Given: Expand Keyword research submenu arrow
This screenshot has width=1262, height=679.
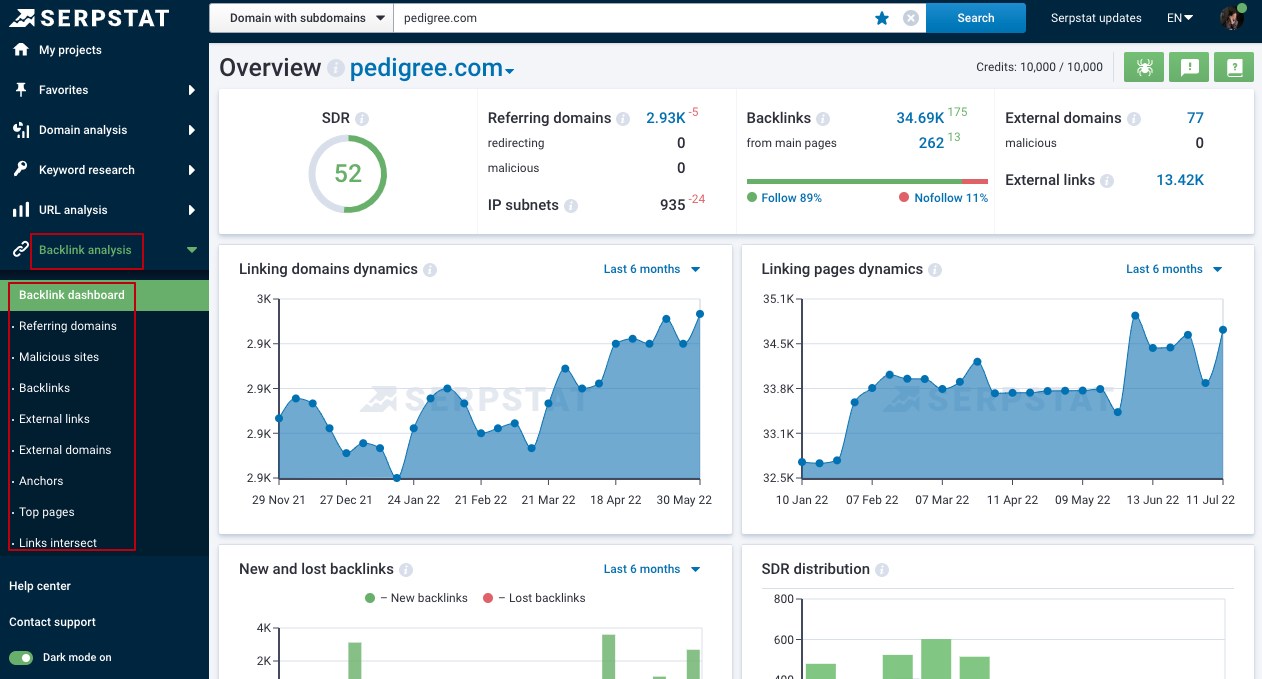Looking at the screenshot, I should [192, 170].
